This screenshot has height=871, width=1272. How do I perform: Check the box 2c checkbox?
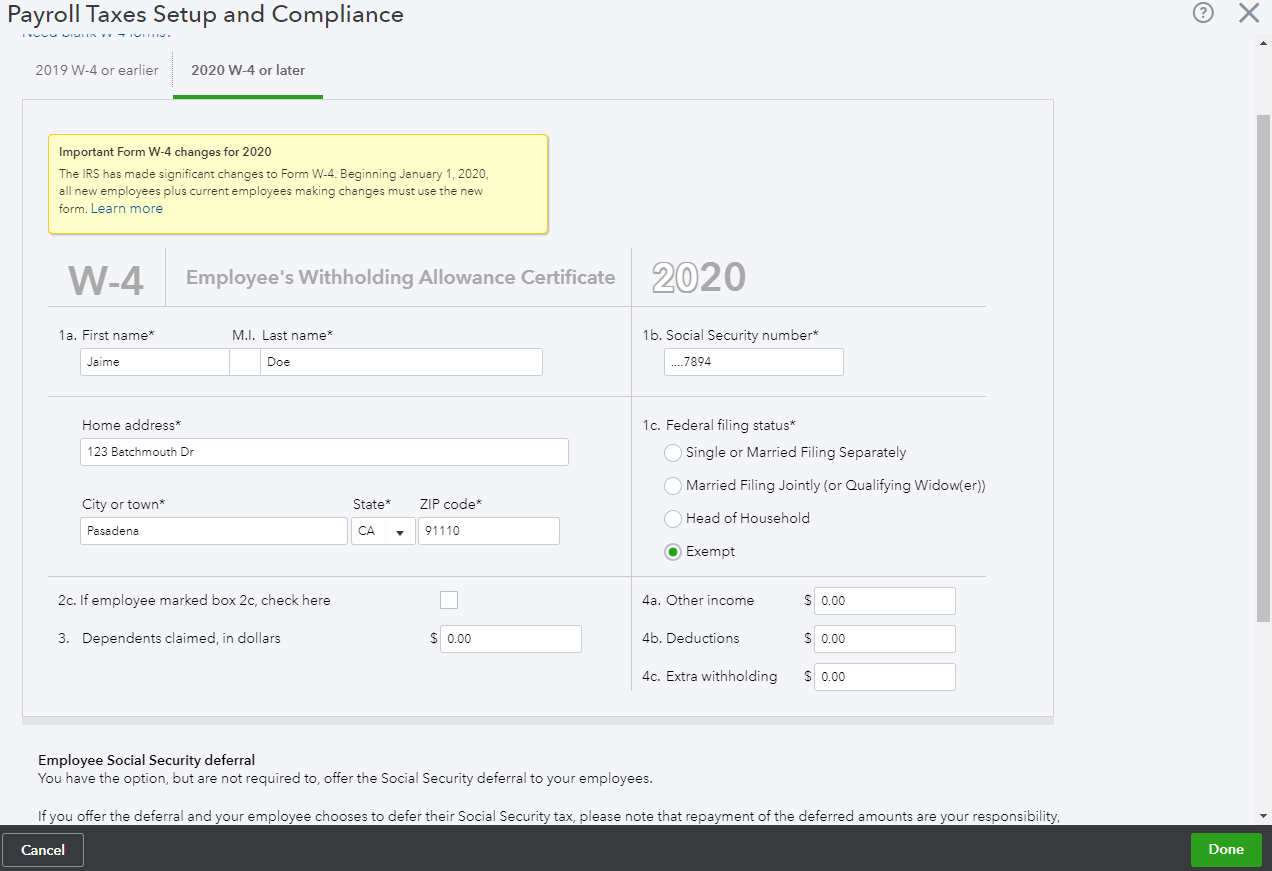[449, 600]
